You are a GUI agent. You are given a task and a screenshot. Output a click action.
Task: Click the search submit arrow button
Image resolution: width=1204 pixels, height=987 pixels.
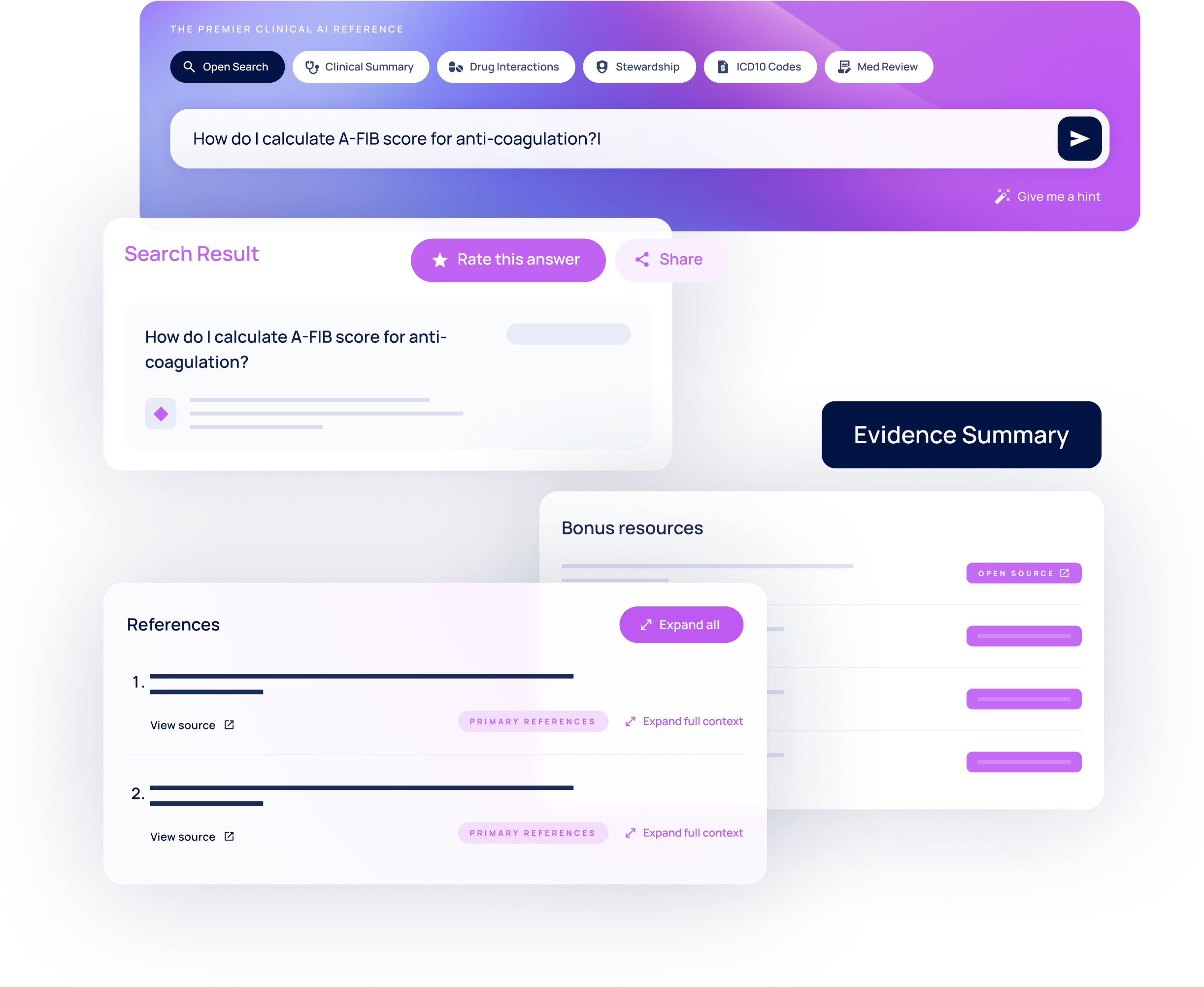(x=1080, y=139)
